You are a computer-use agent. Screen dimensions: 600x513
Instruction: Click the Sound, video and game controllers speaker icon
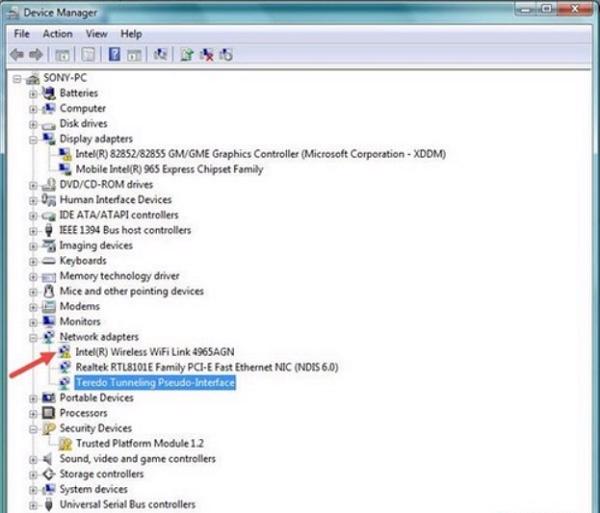tap(47, 459)
